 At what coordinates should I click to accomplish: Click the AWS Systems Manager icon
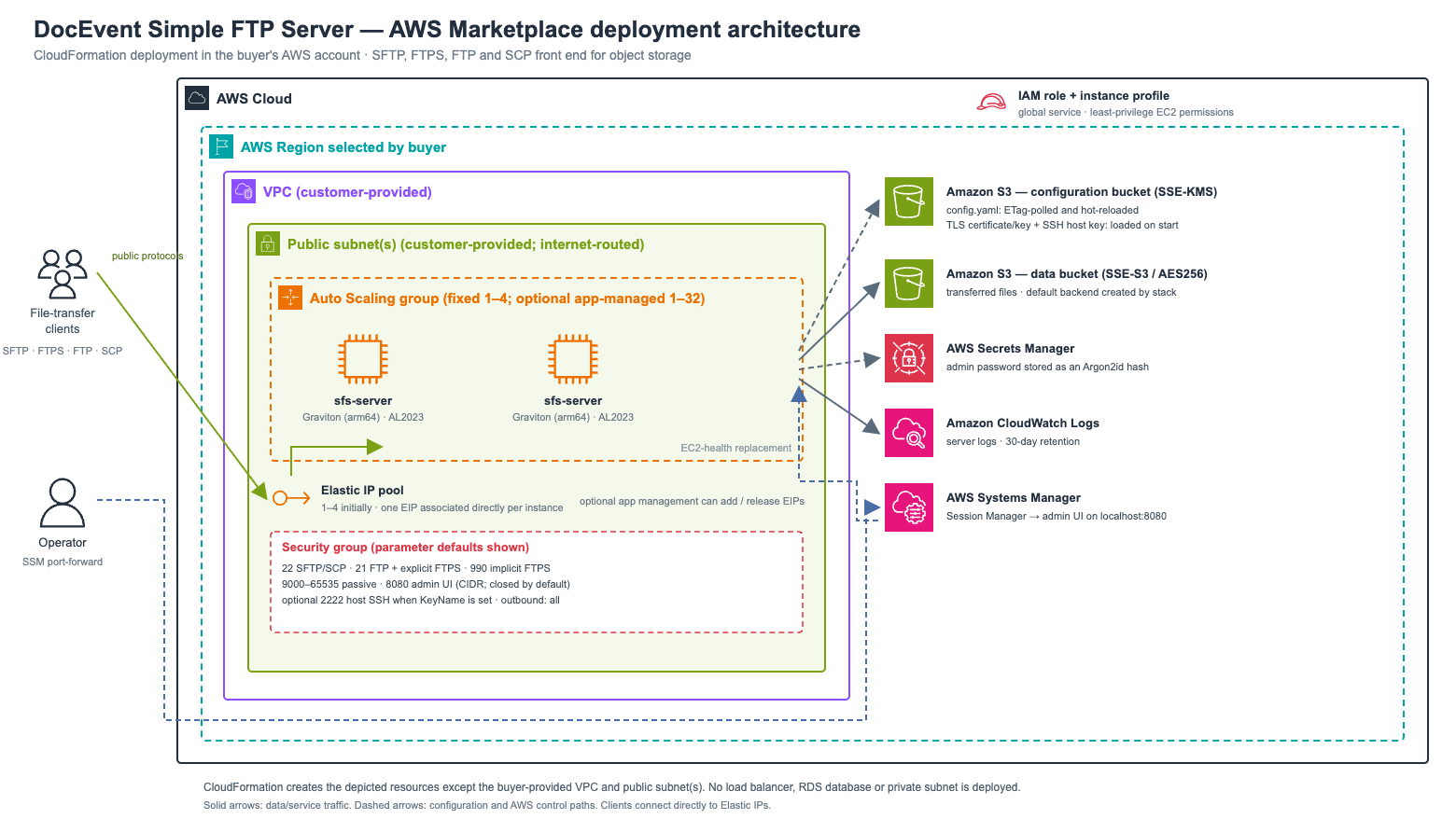pos(909,507)
